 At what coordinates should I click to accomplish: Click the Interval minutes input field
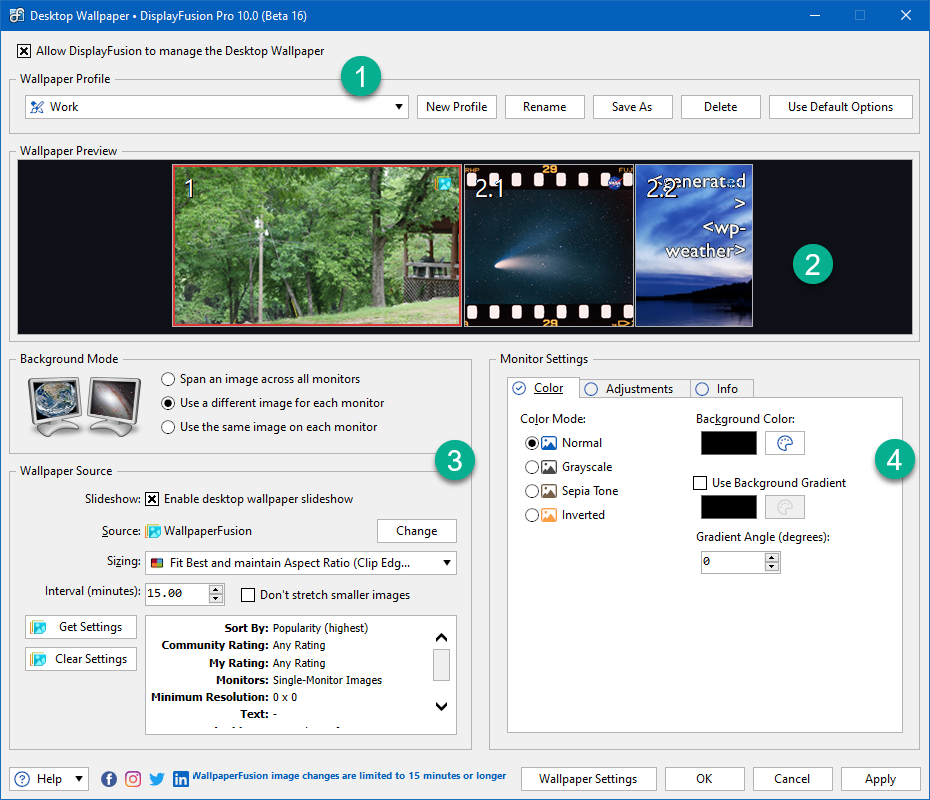tap(177, 594)
